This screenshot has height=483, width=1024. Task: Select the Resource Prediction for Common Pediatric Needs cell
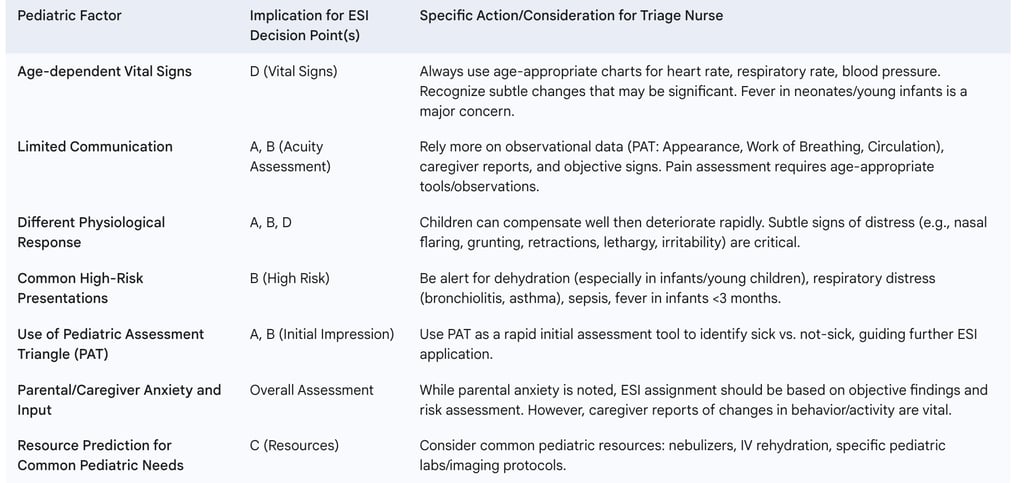pyautogui.click(x=100, y=455)
